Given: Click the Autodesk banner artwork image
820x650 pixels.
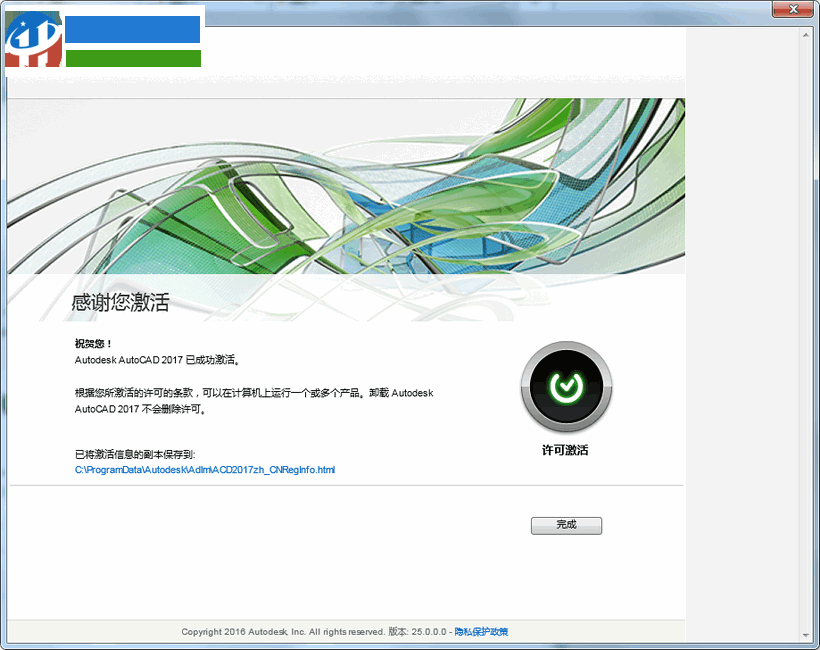Looking at the screenshot, I should click(x=347, y=185).
